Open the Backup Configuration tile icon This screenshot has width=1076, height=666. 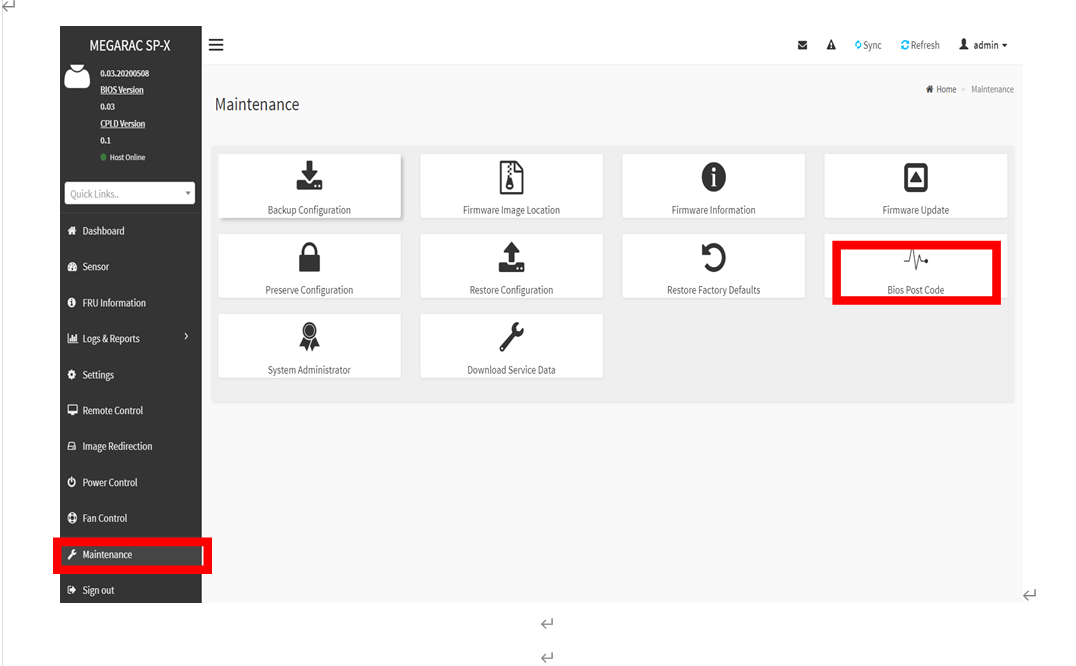(x=309, y=177)
